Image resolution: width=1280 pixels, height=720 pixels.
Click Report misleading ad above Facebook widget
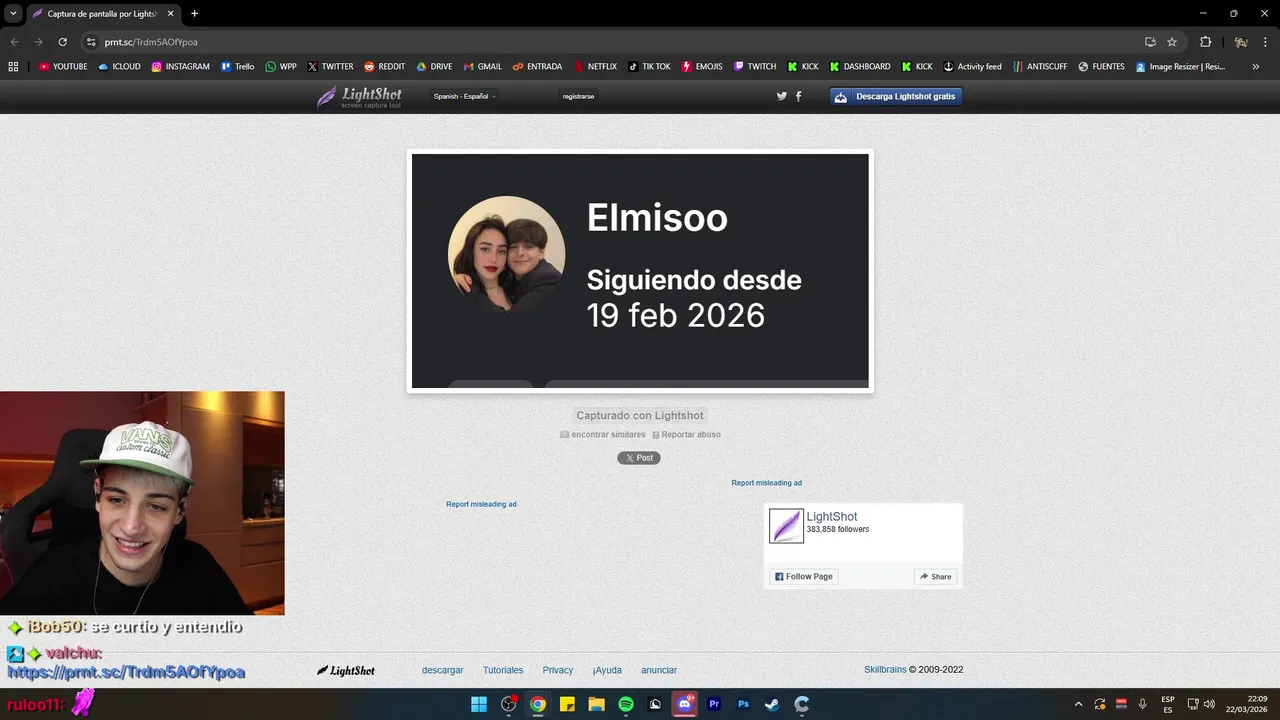pyautogui.click(x=766, y=483)
